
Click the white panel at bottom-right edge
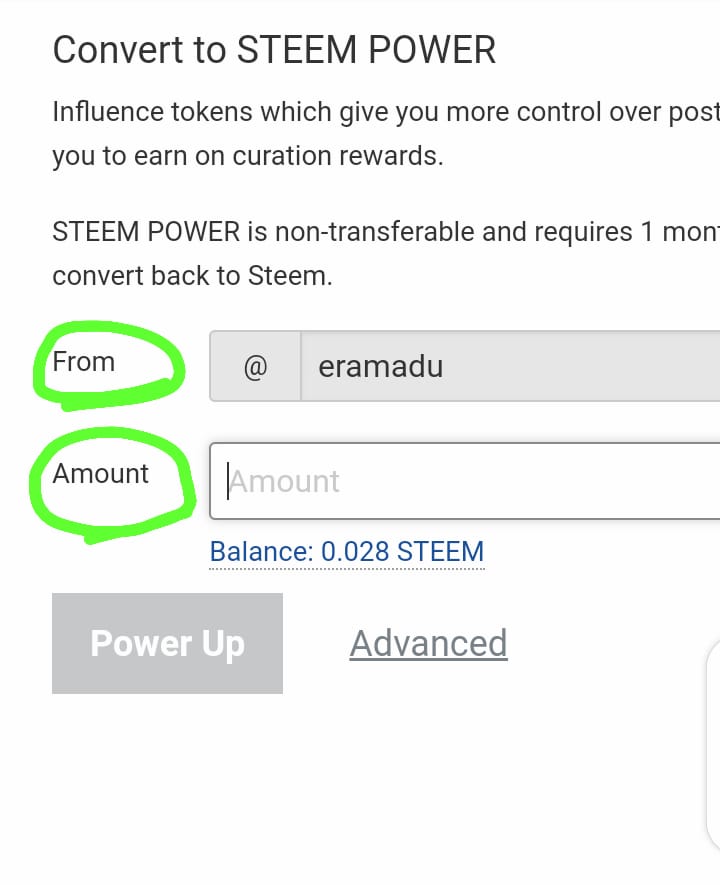tap(712, 760)
